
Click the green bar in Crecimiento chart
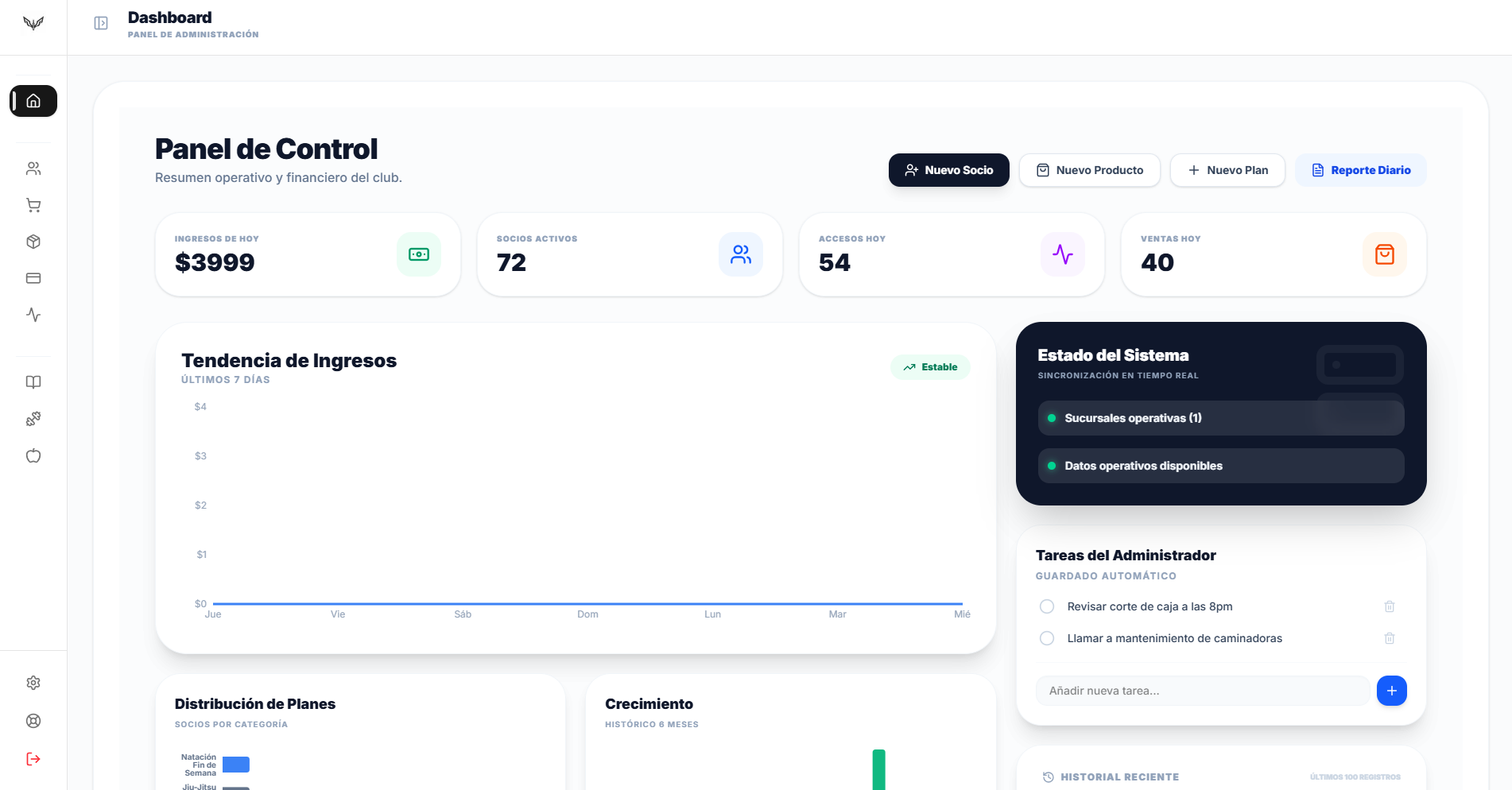(878, 769)
